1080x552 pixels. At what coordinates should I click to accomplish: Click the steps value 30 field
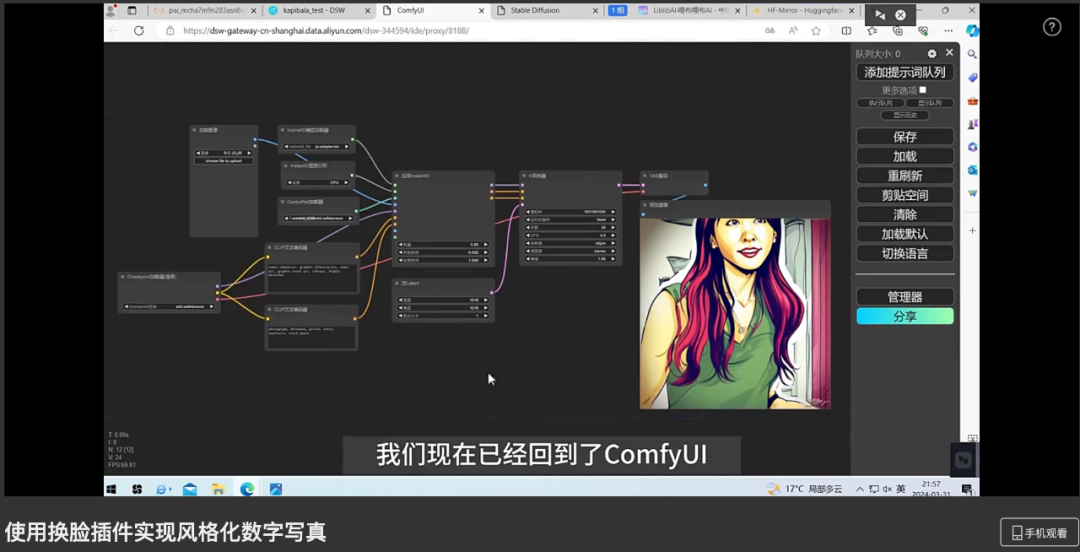(x=570, y=227)
